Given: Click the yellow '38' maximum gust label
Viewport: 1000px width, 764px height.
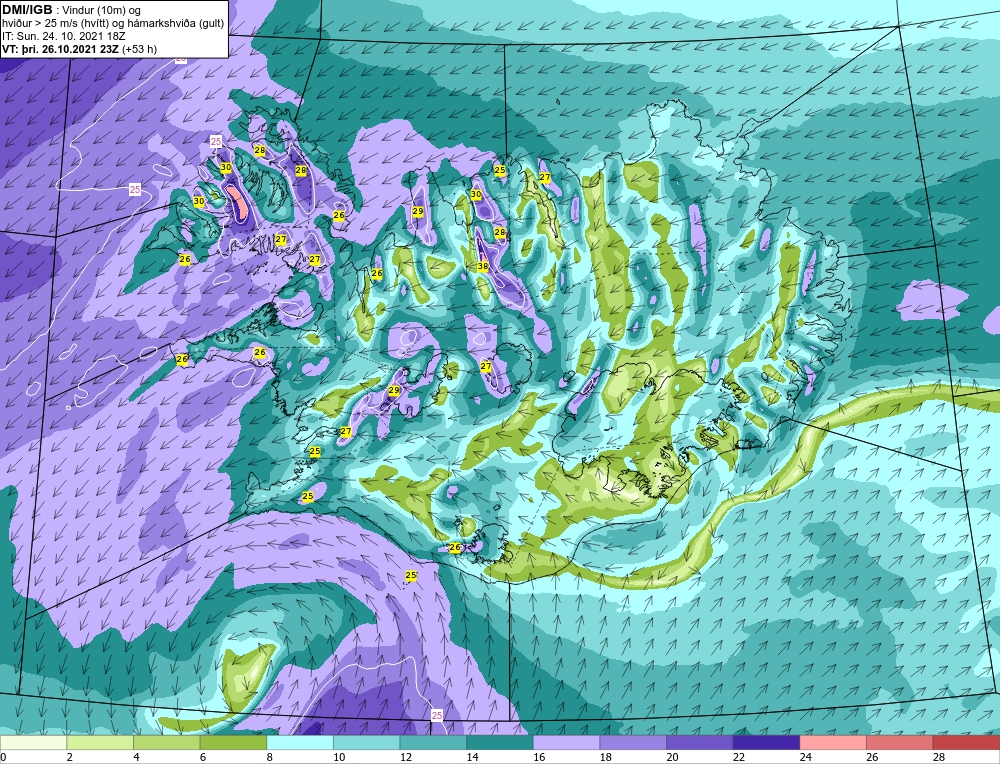Looking at the screenshot, I should (x=483, y=267).
